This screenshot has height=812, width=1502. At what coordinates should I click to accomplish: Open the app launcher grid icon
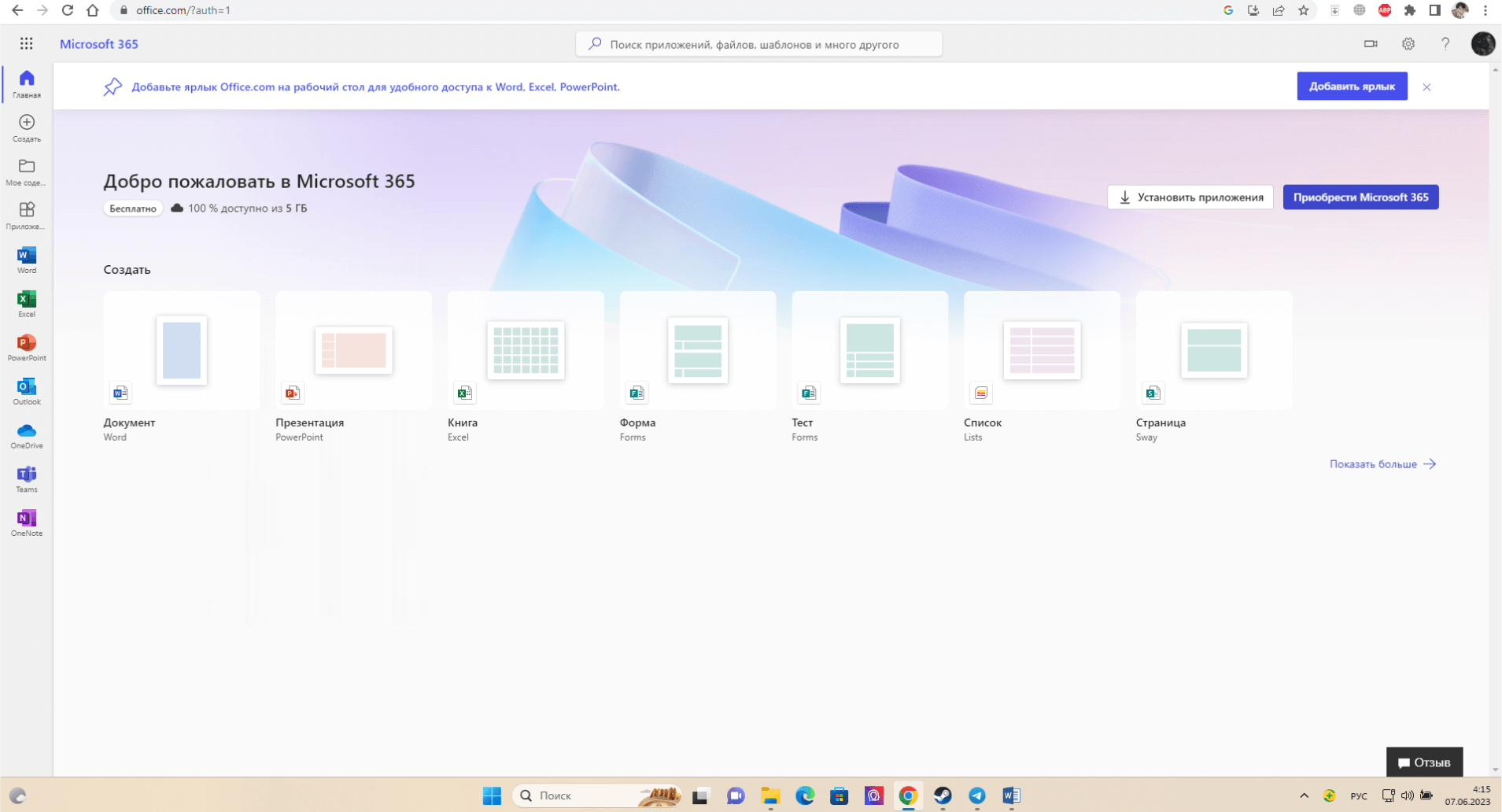click(x=27, y=44)
